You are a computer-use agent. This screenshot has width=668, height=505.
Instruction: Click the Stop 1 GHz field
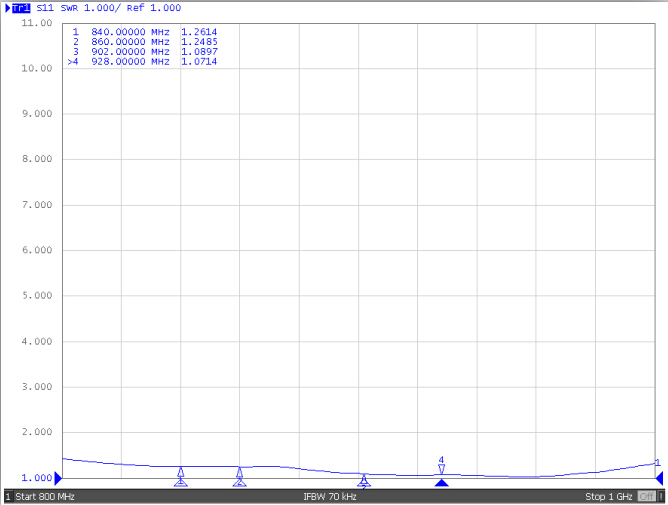tap(608, 496)
